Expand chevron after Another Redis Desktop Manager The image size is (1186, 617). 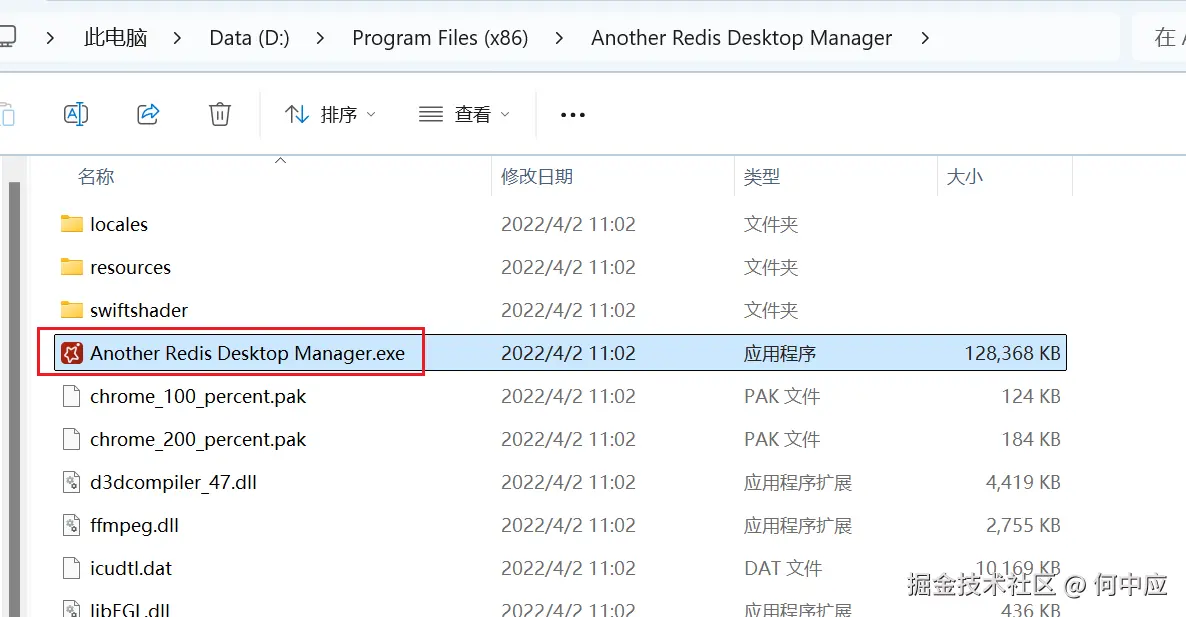click(925, 38)
